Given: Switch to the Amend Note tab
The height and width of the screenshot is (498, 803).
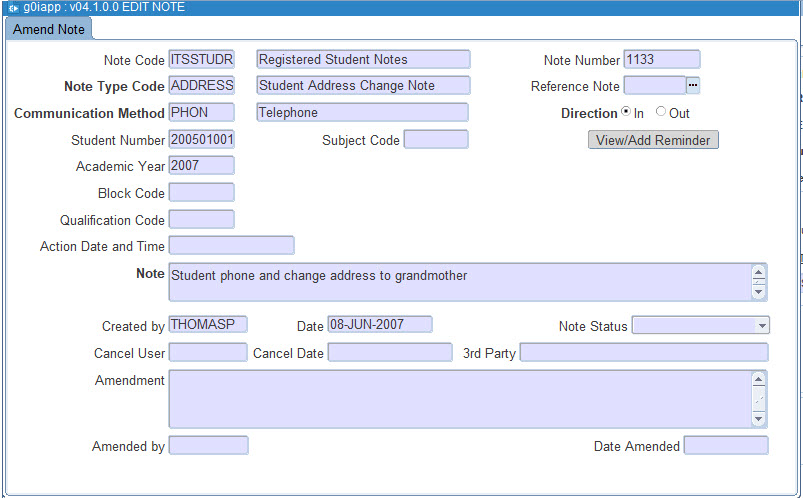Looking at the screenshot, I should click(48, 30).
